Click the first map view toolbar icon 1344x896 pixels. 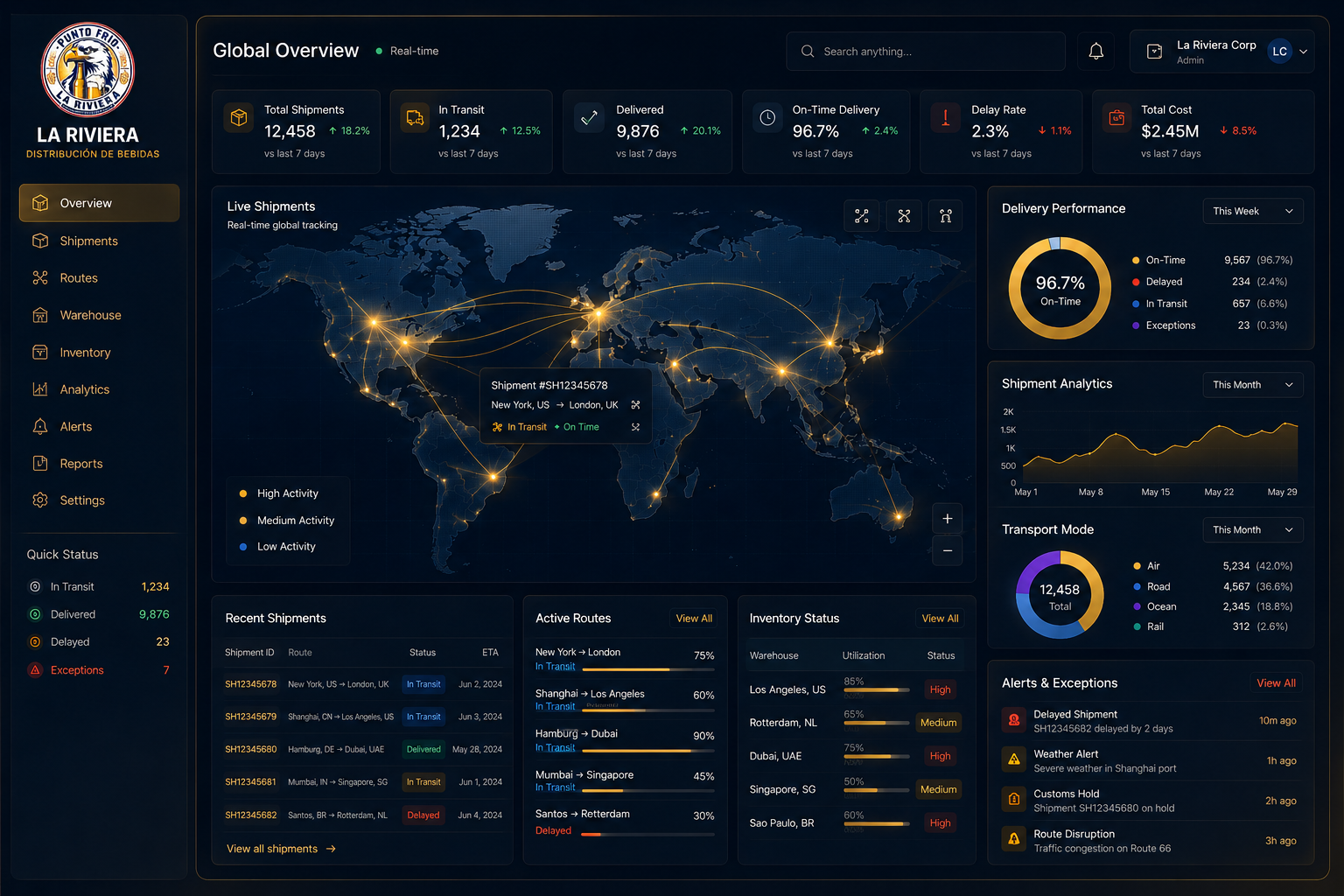point(862,216)
